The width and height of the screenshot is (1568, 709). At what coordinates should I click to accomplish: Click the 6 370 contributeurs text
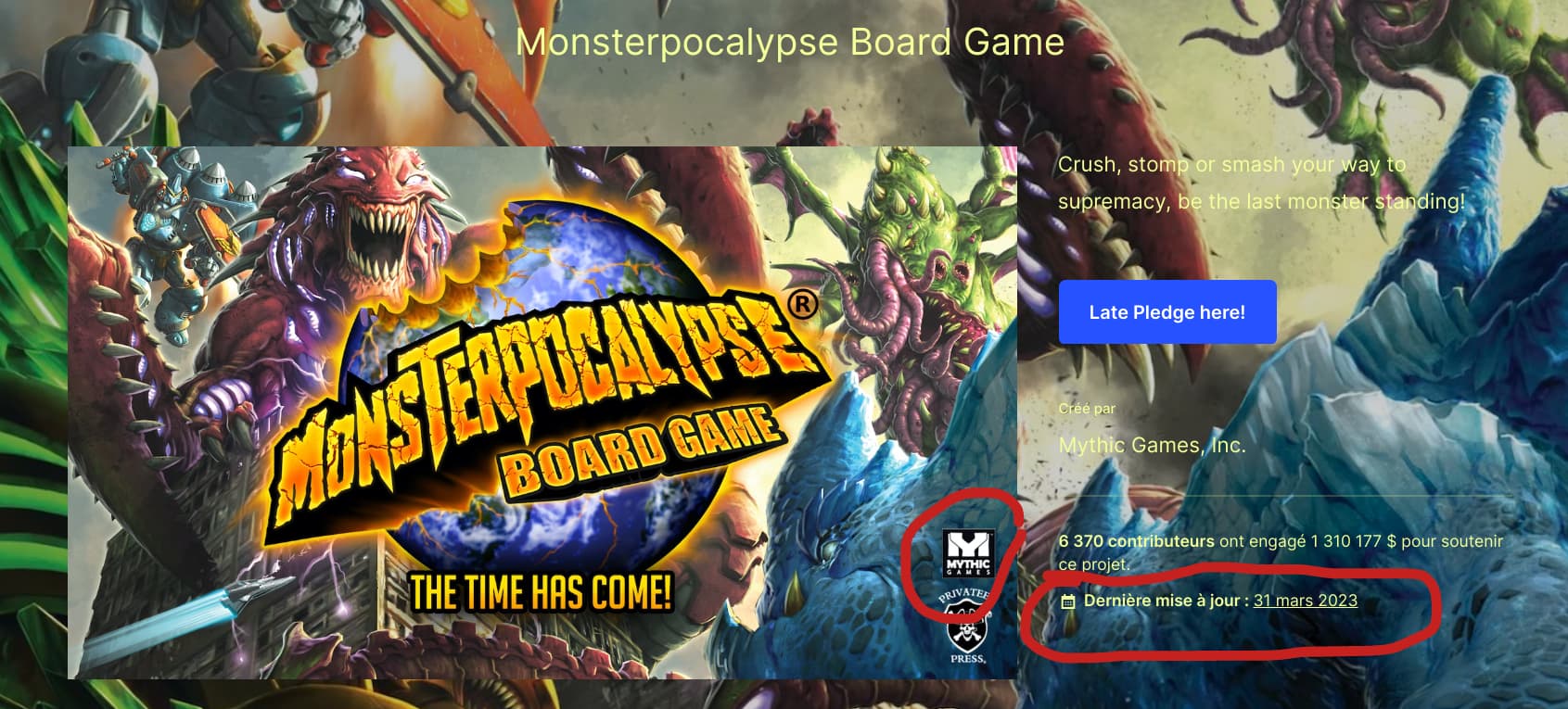[1137, 541]
